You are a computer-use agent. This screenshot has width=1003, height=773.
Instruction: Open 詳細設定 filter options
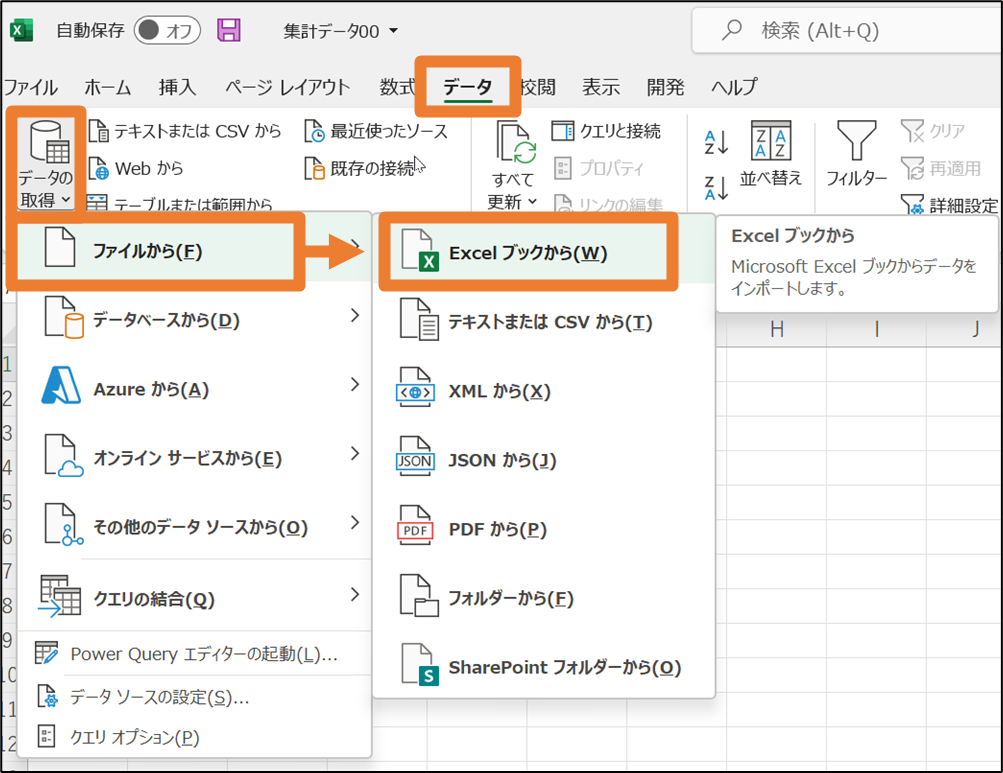pyautogui.click(x=949, y=205)
